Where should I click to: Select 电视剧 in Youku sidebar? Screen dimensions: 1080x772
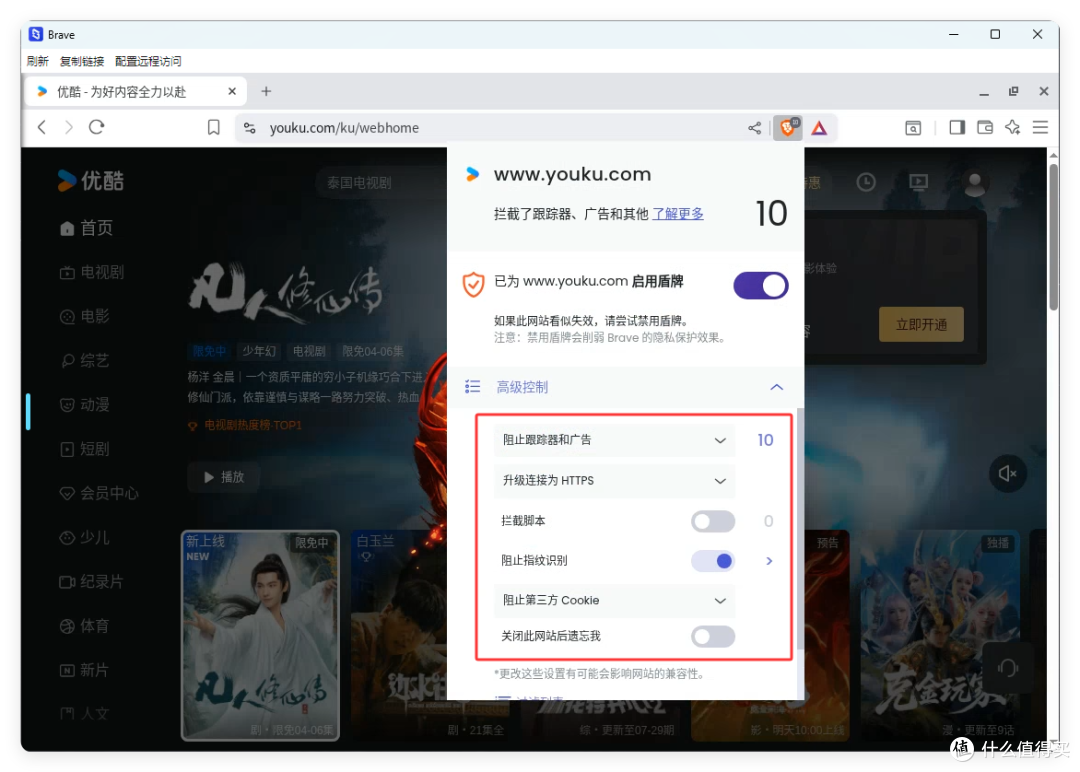(x=92, y=272)
